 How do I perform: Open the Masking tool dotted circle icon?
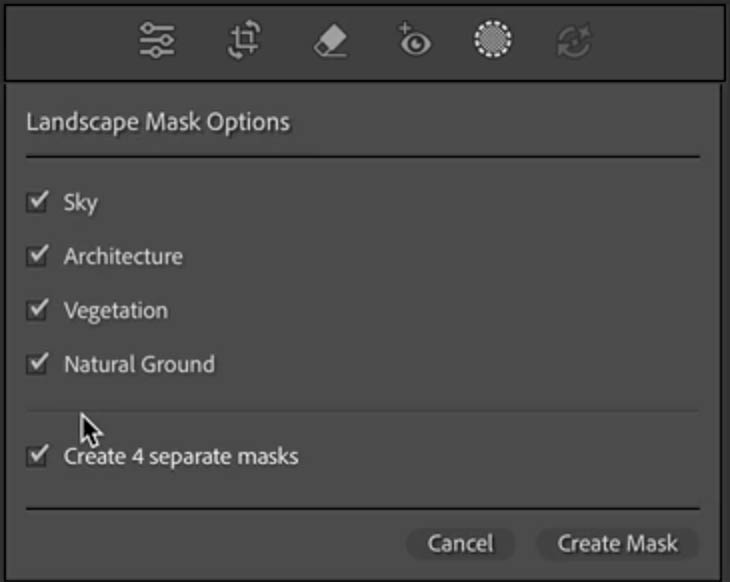493,39
